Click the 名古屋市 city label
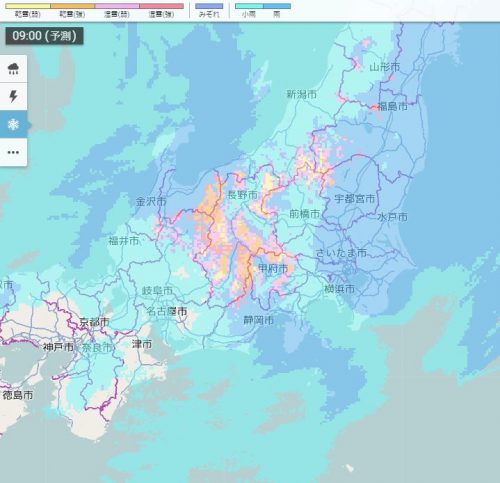The width and height of the screenshot is (500, 483). point(167,311)
